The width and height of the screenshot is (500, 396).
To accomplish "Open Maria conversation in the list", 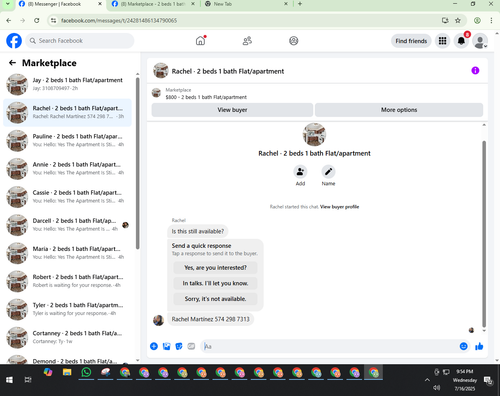I will [68, 253].
